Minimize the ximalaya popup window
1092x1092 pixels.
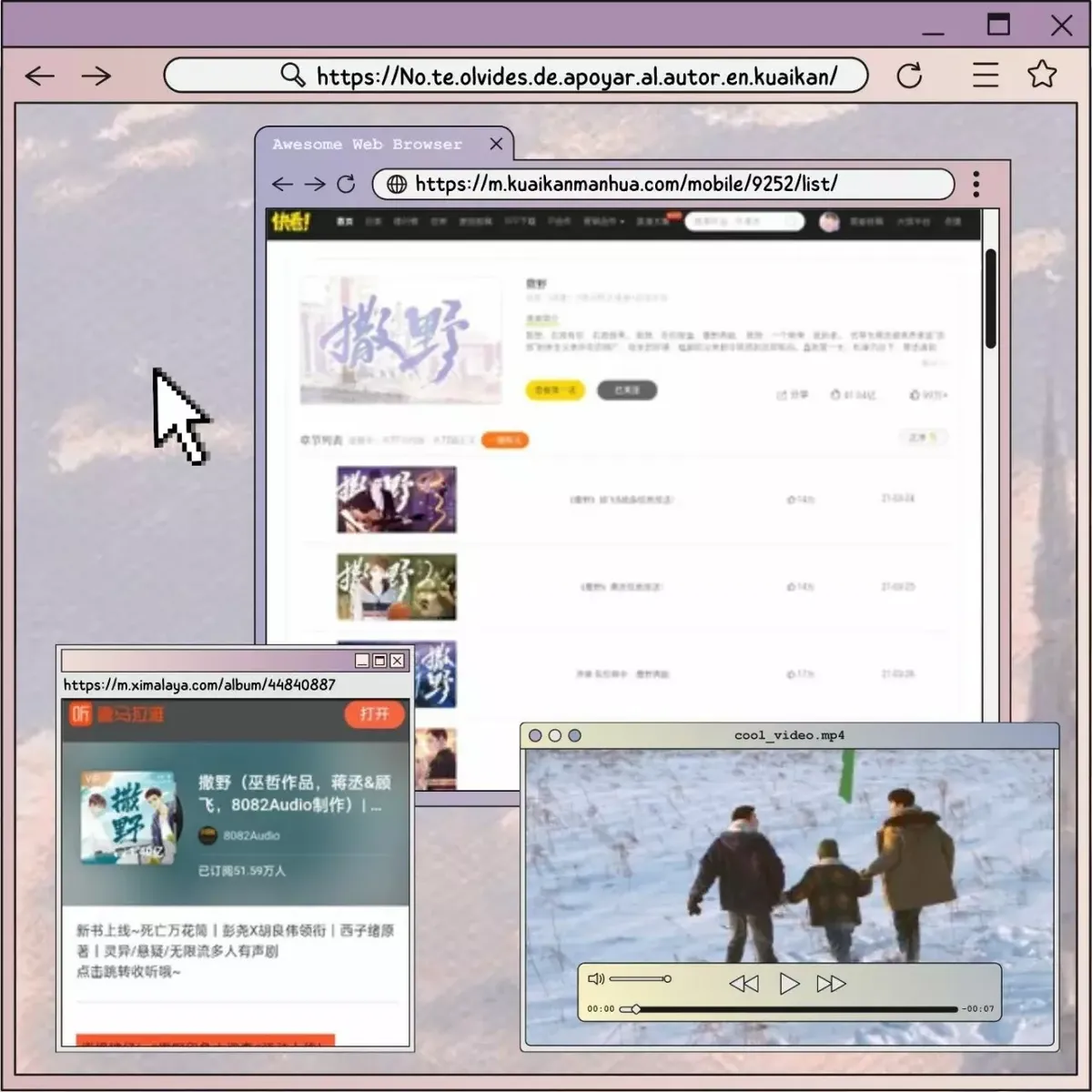(362, 661)
